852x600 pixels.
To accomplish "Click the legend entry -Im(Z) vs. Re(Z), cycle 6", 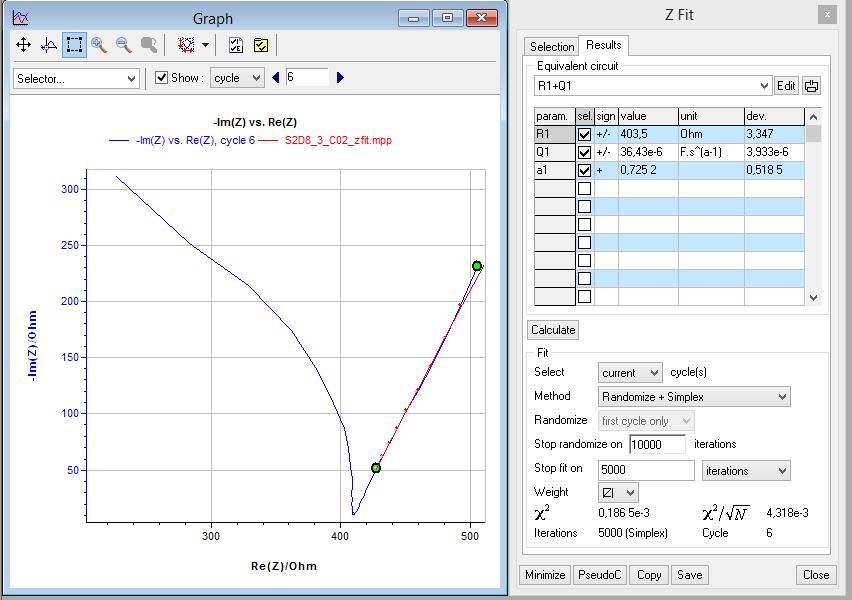I will tap(195, 140).
